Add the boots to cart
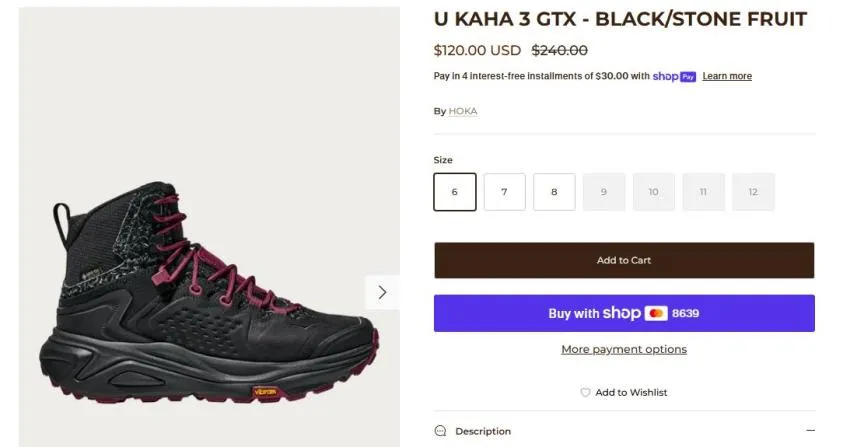Viewport: 850px width, 447px height. pos(624,260)
